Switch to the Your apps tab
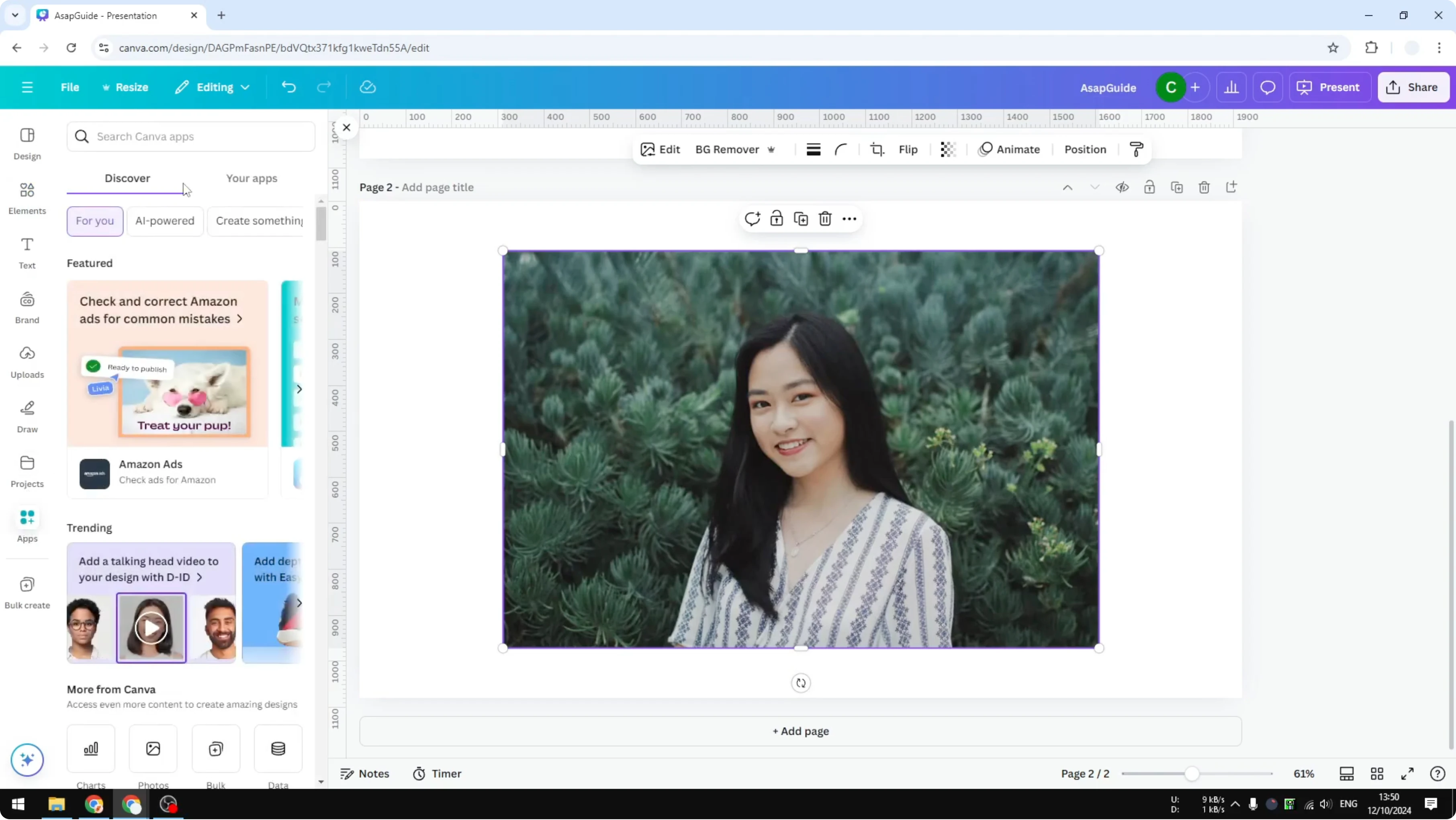The width and height of the screenshot is (1456, 820). point(252,178)
